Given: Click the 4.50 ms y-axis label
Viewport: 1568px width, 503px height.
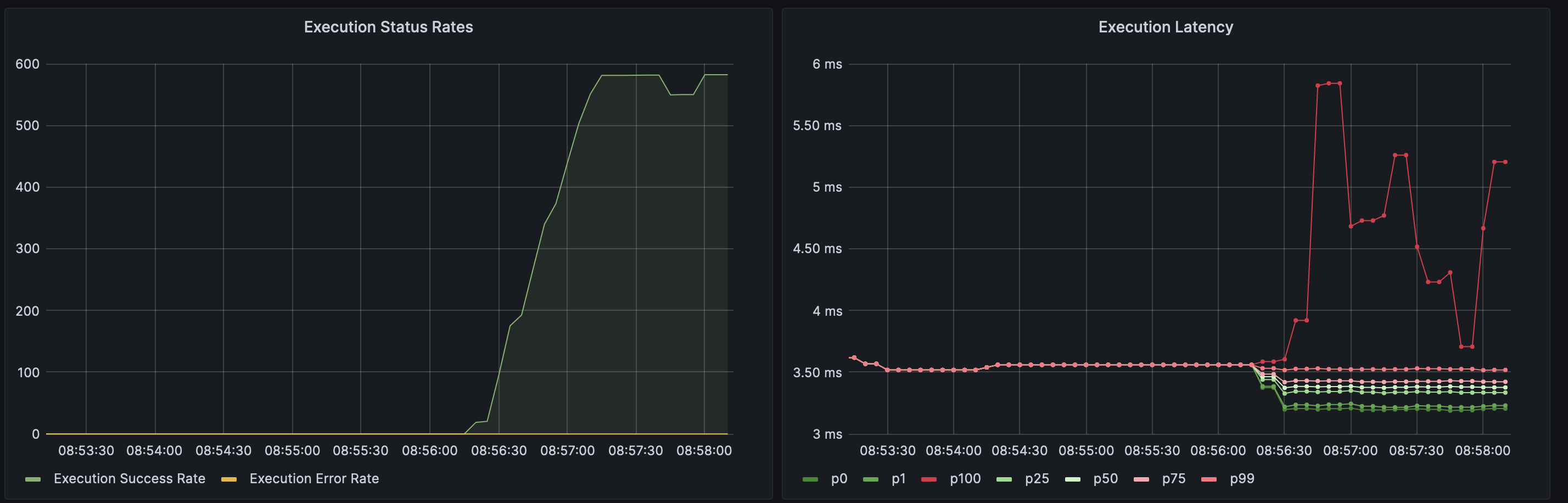Looking at the screenshot, I should 817,248.
